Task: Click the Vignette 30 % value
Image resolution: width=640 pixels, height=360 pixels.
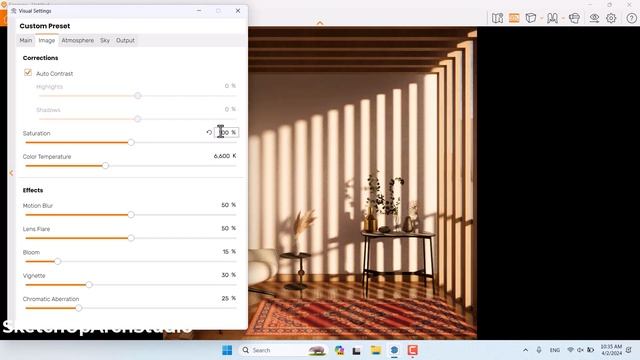Action: pos(229,275)
